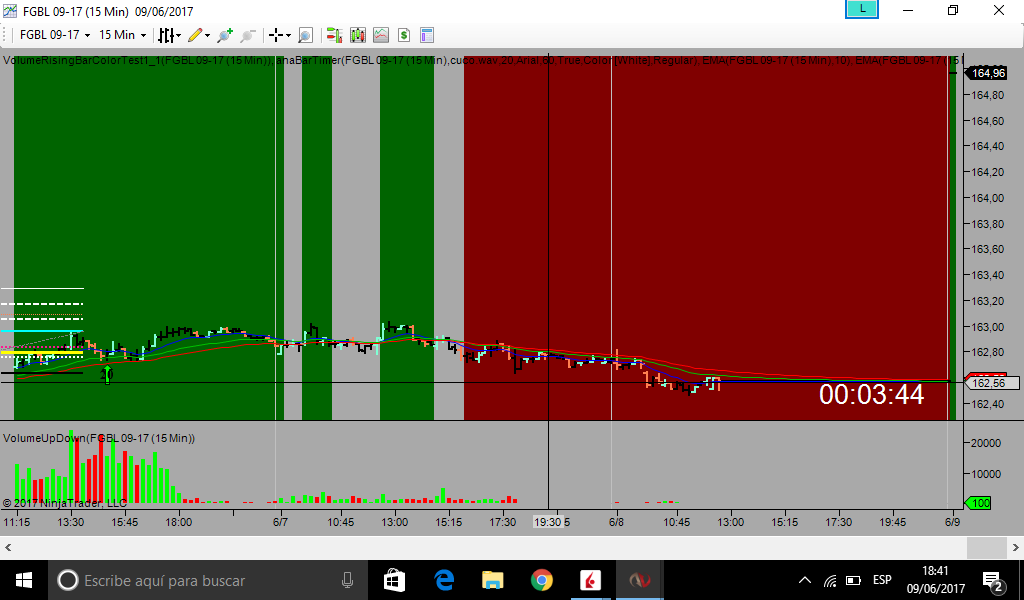Open the strategies dollar icon
Image resolution: width=1024 pixels, height=600 pixels.
click(x=404, y=35)
